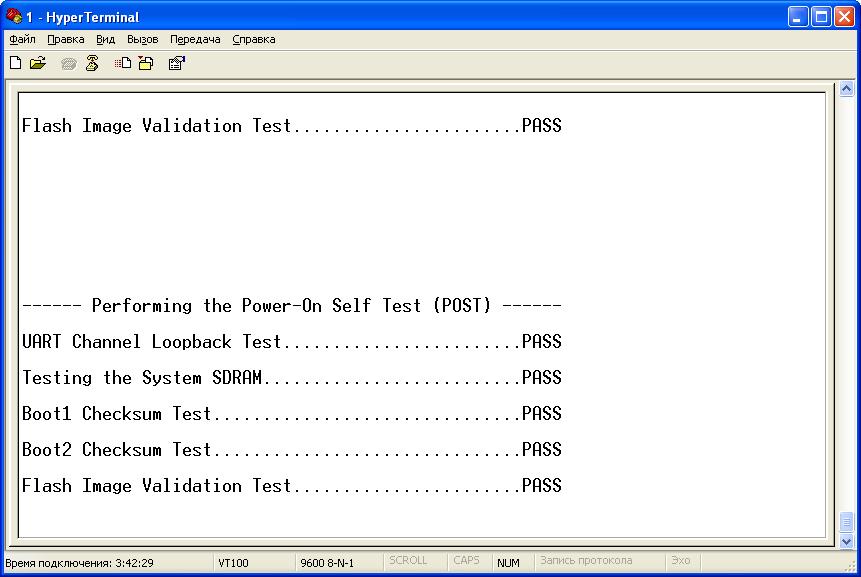
Task: Maximize the HyperTerminal window
Action: click(x=820, y=16)
